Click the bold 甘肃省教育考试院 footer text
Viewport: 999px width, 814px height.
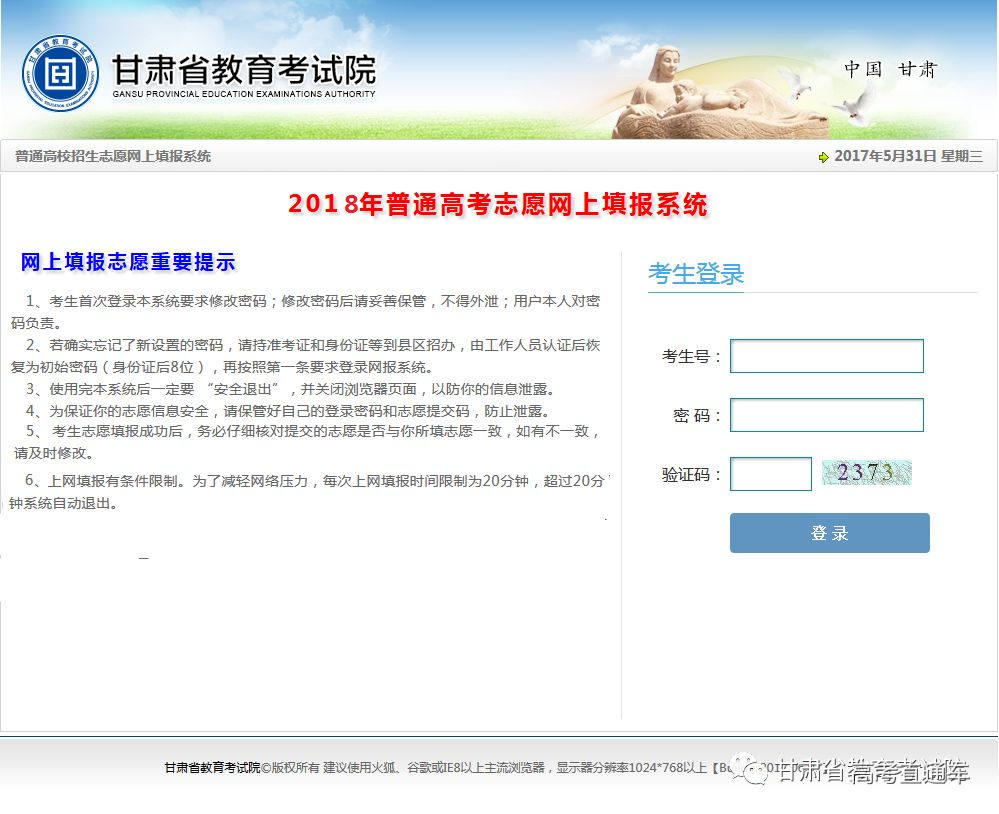pos(212,768)
